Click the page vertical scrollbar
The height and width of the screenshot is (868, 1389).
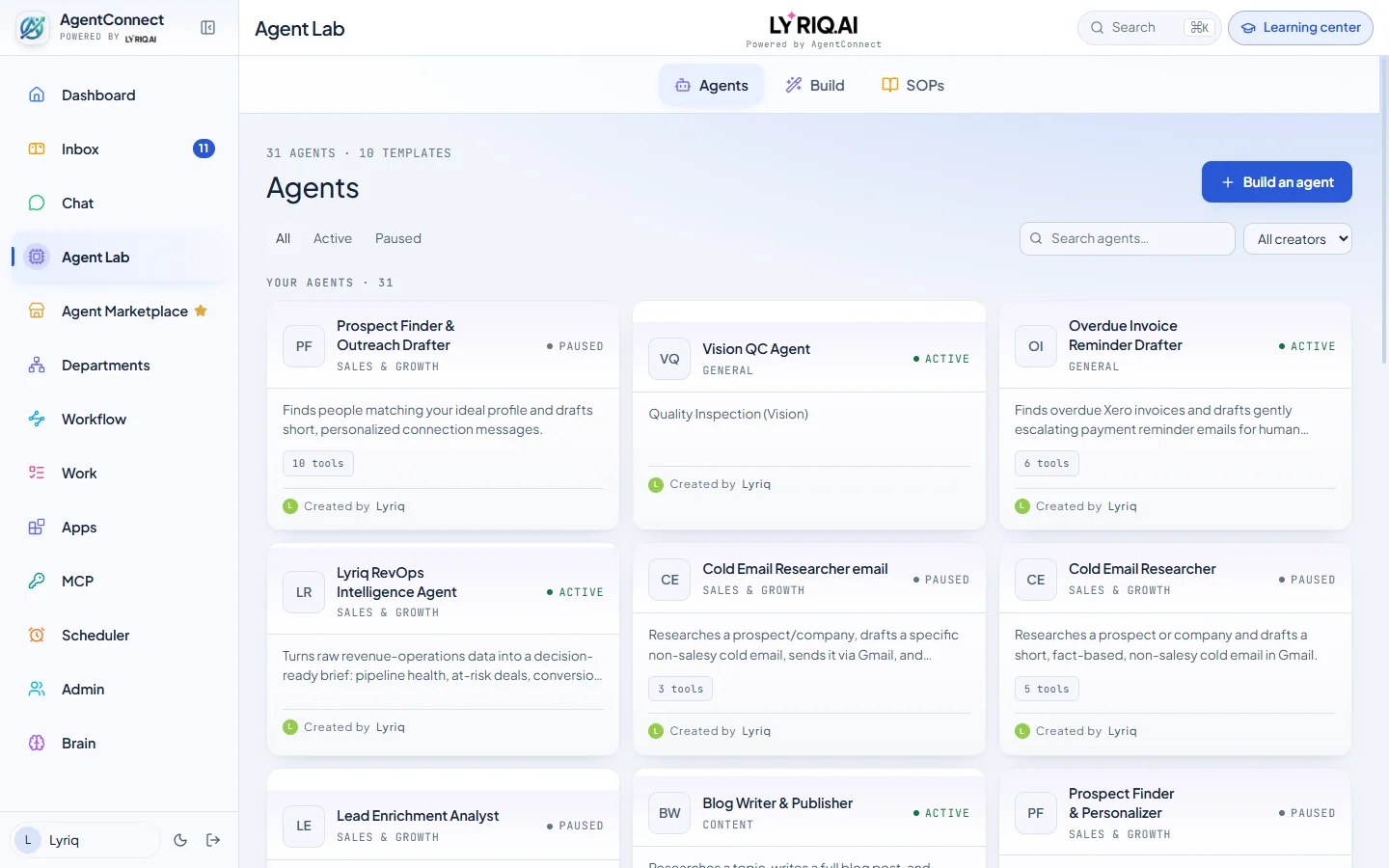pos(1384,212)
